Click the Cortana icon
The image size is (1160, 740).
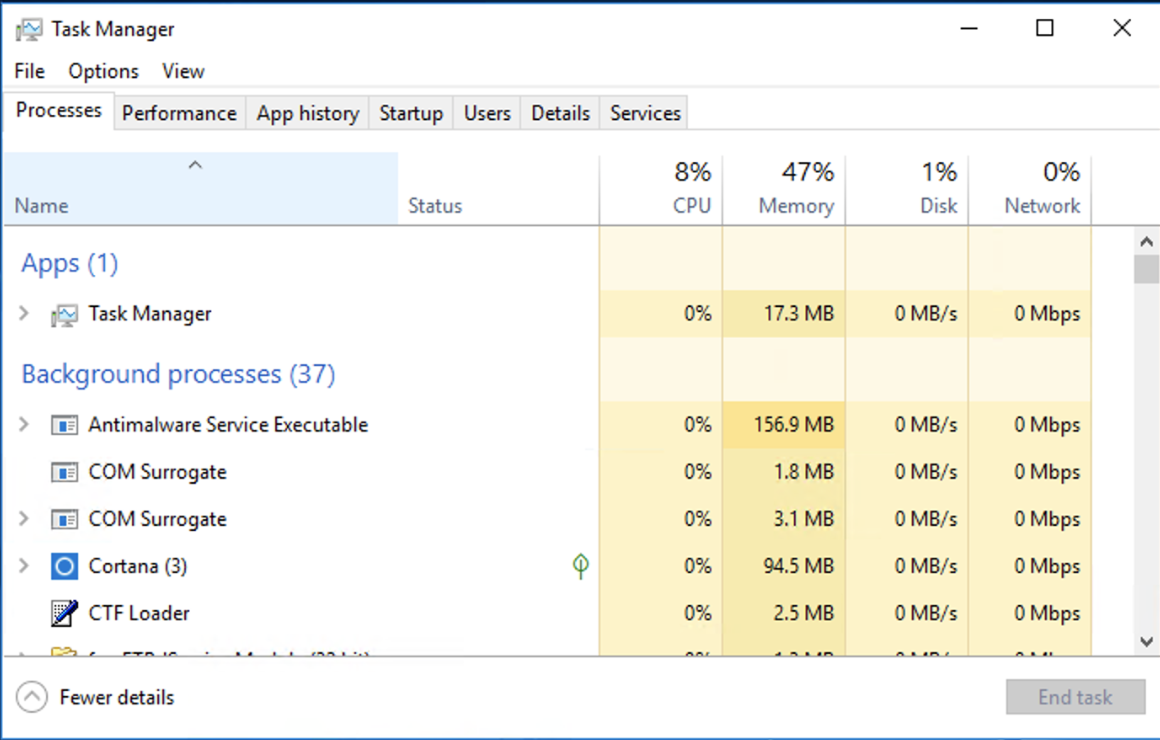click(x=64, y=566)
